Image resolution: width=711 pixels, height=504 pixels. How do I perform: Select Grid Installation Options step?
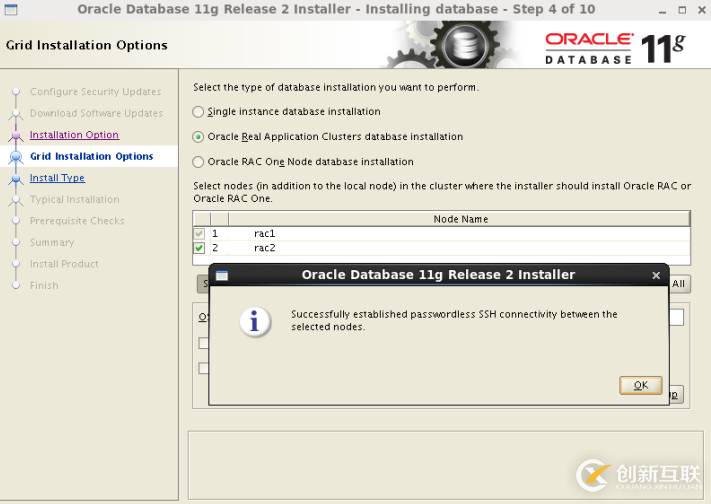tap(92, 156)
